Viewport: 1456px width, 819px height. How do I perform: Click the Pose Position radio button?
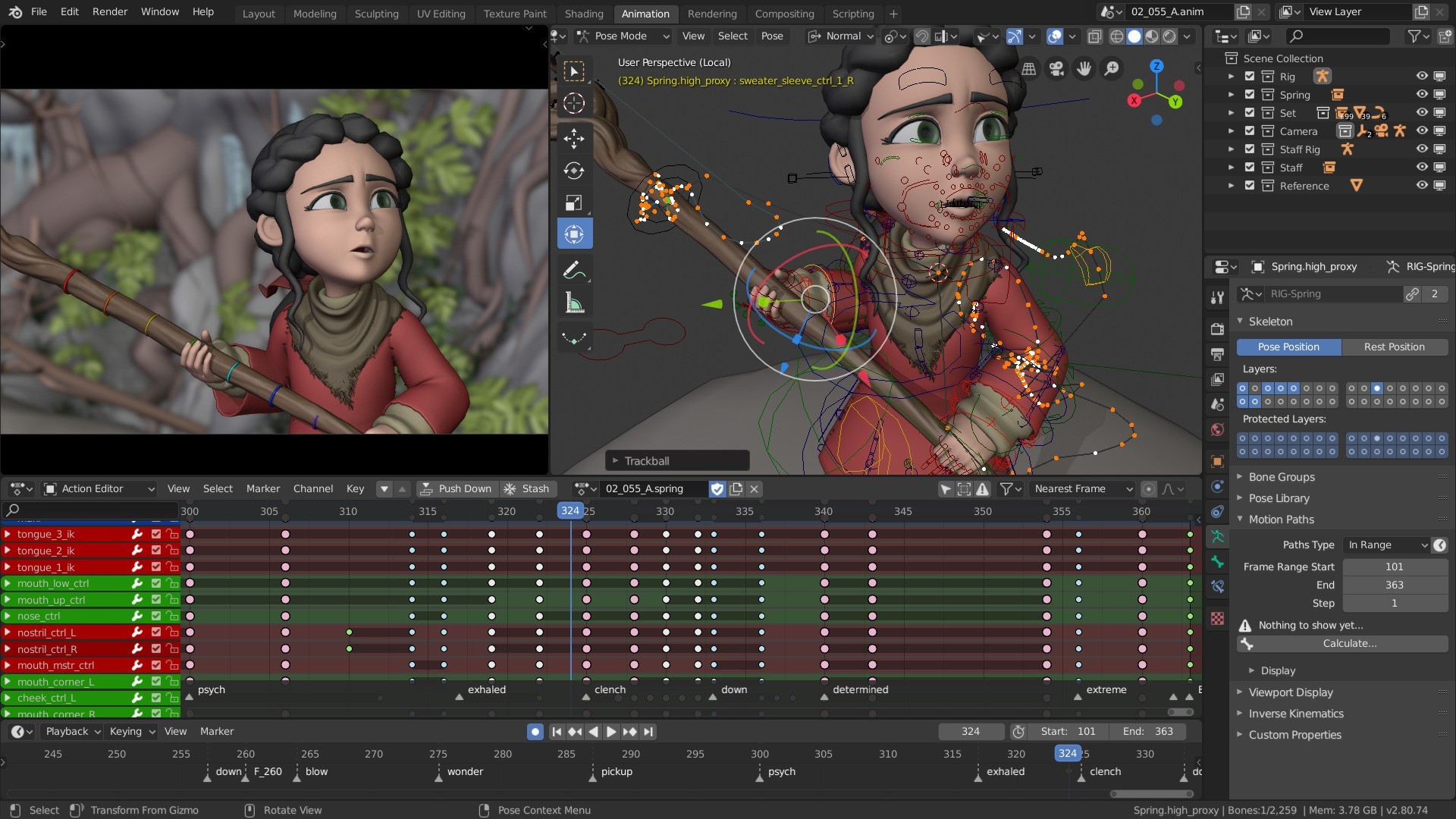pyautogui.click(x=1288, y=346)
